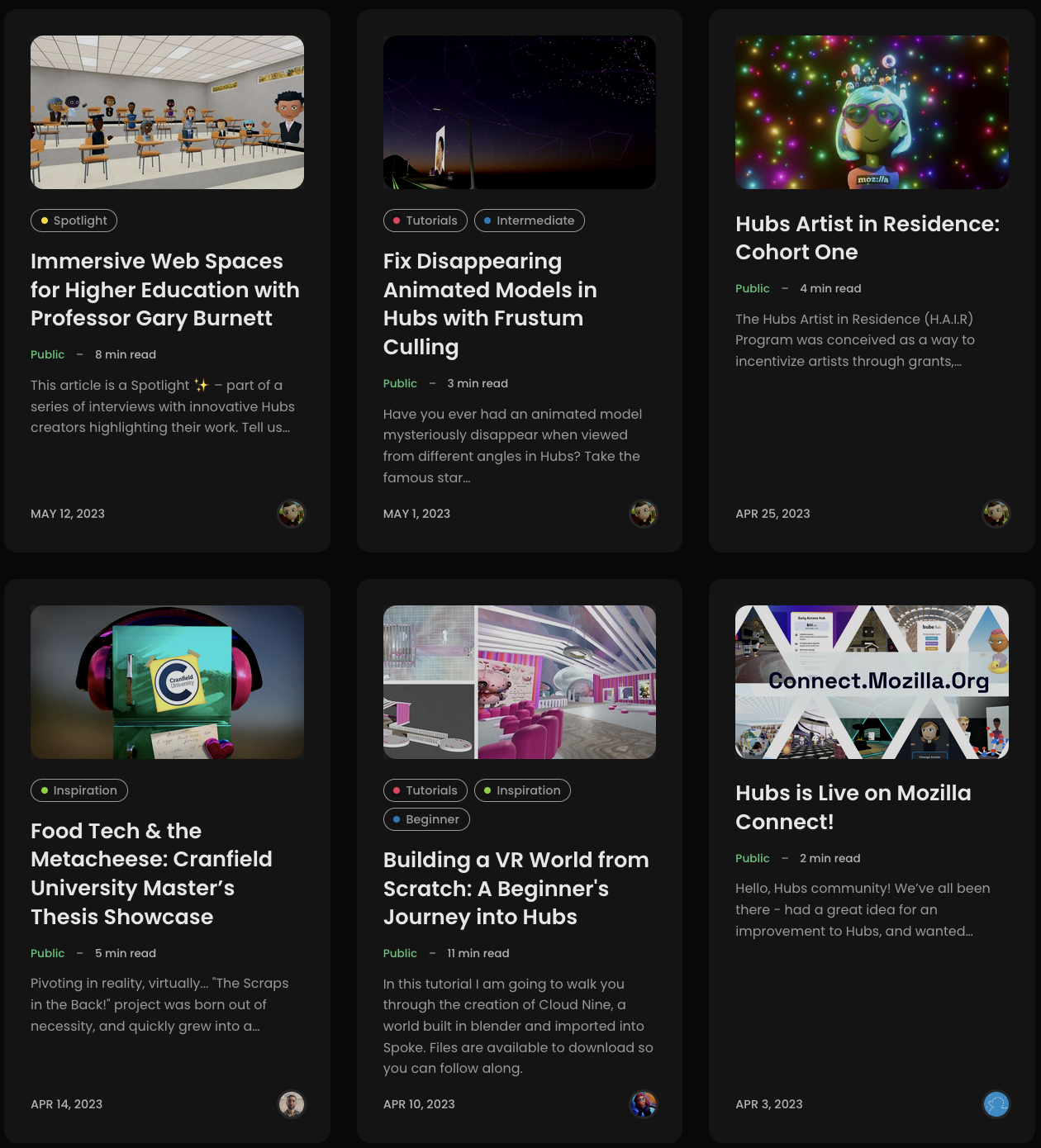
Task: Click the '11 min read' label
Action: tap(478, 953)
